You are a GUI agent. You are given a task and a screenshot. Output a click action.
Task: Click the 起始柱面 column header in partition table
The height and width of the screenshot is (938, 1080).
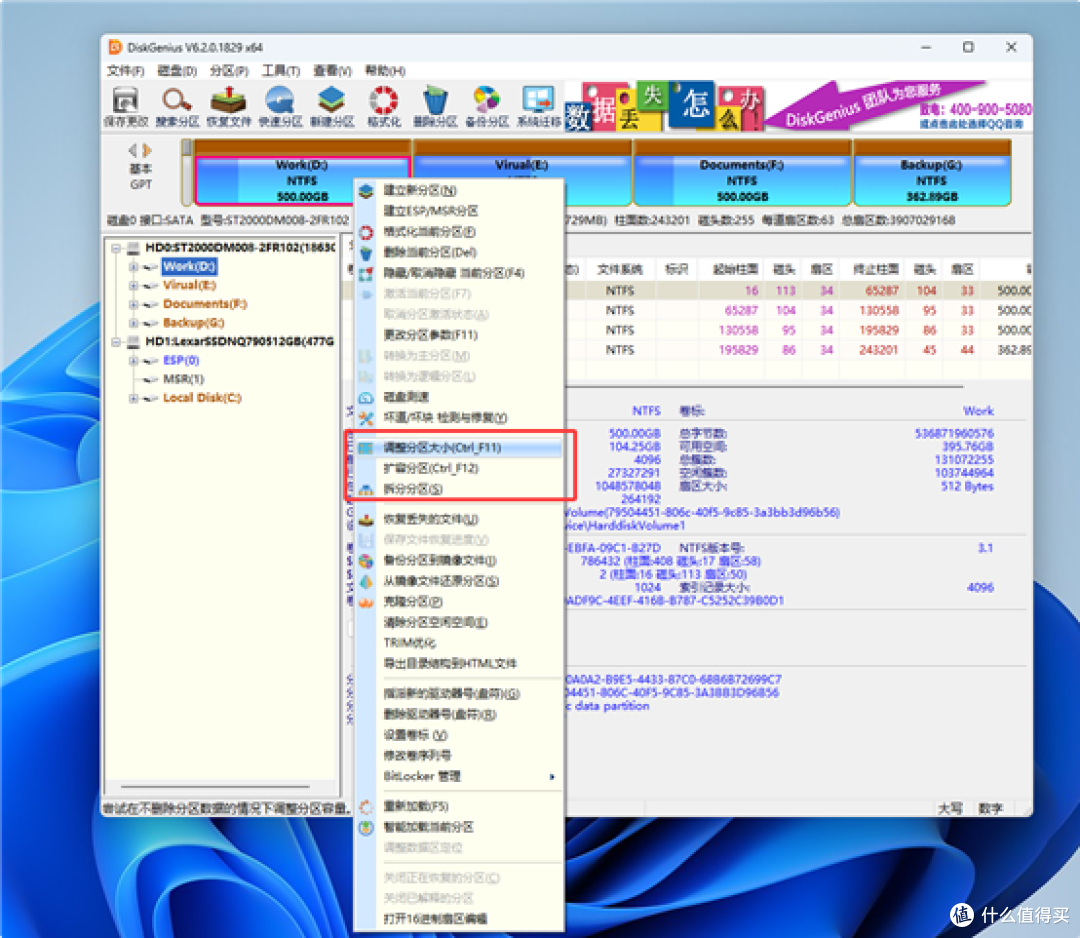point(735,269)
